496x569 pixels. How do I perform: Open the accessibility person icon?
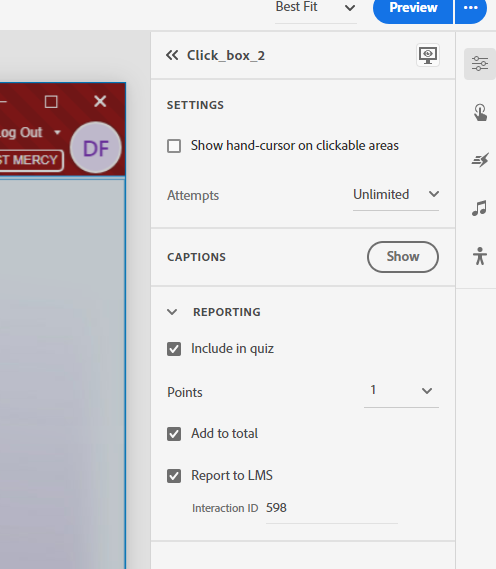click(x=480, y=256)
